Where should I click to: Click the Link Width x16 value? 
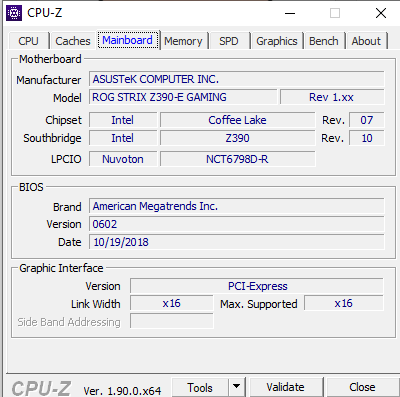click(172, 303)
